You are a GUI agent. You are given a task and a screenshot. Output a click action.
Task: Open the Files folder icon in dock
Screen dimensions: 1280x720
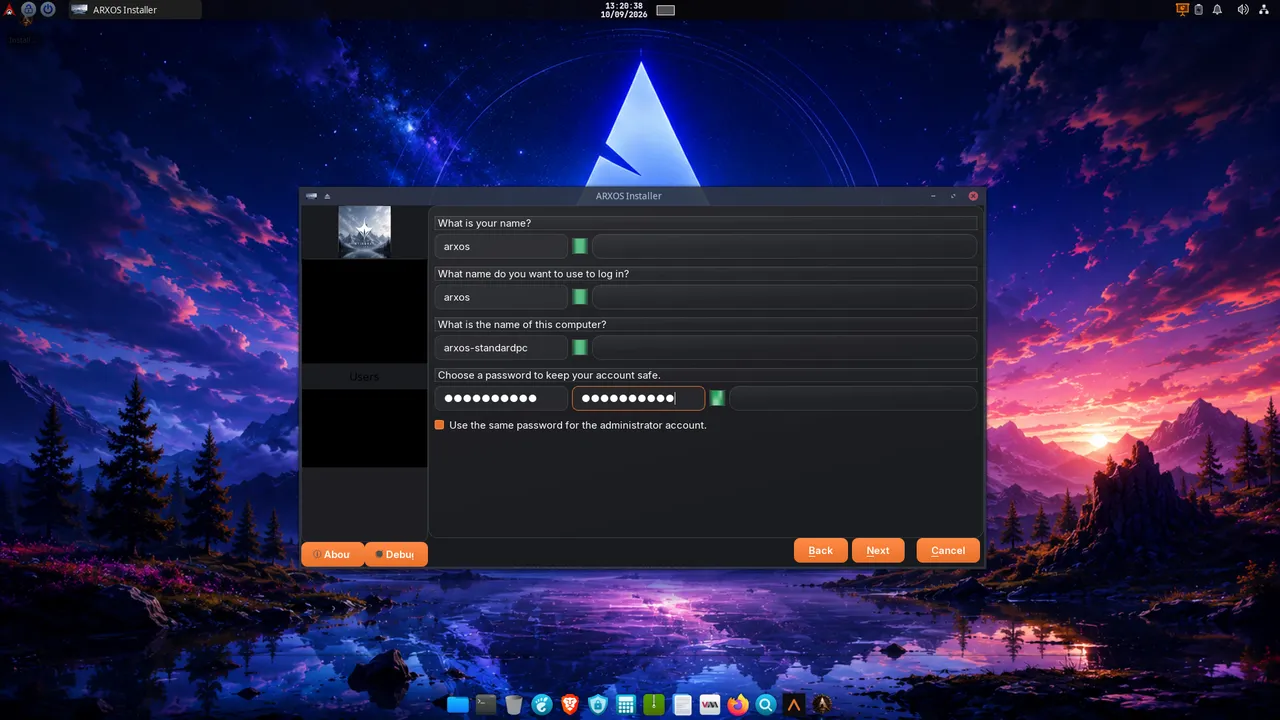point(458,705)
